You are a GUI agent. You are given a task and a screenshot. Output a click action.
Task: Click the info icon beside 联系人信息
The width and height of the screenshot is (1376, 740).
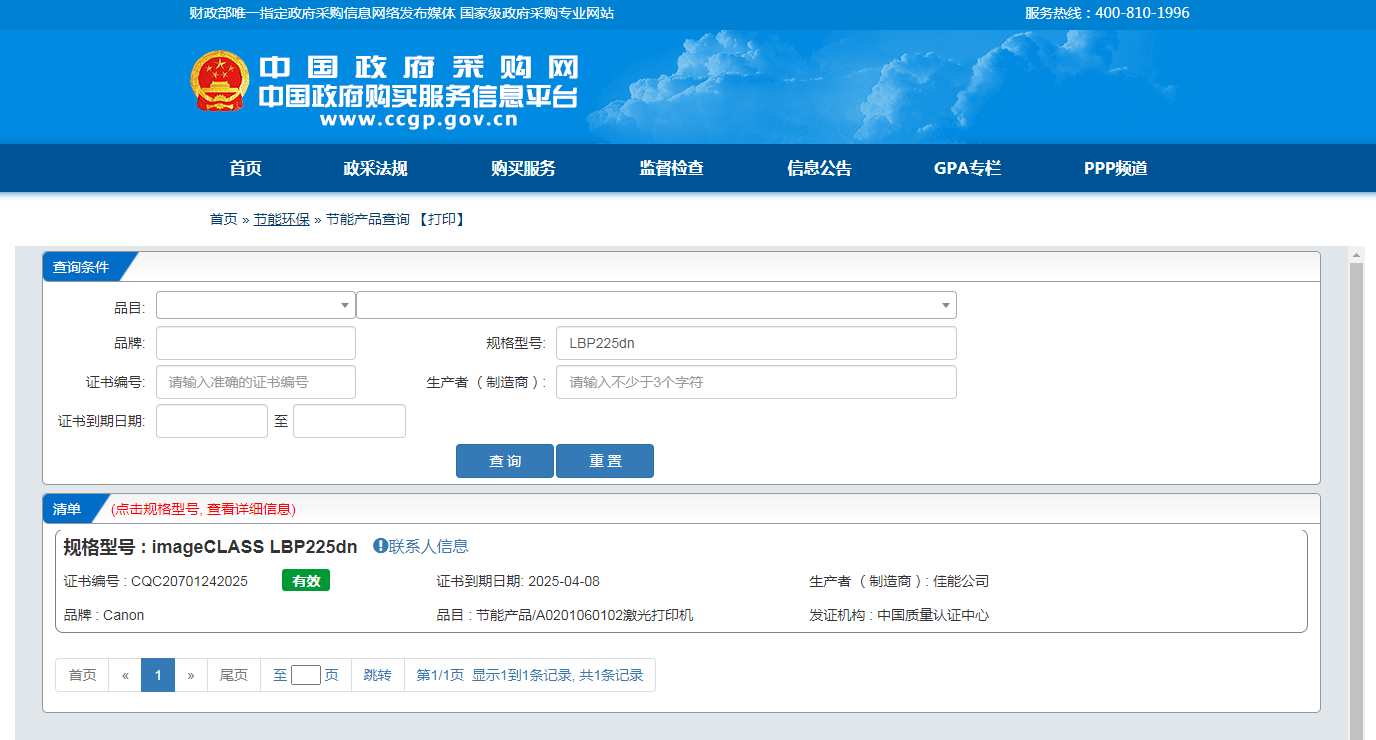point(380,546)
